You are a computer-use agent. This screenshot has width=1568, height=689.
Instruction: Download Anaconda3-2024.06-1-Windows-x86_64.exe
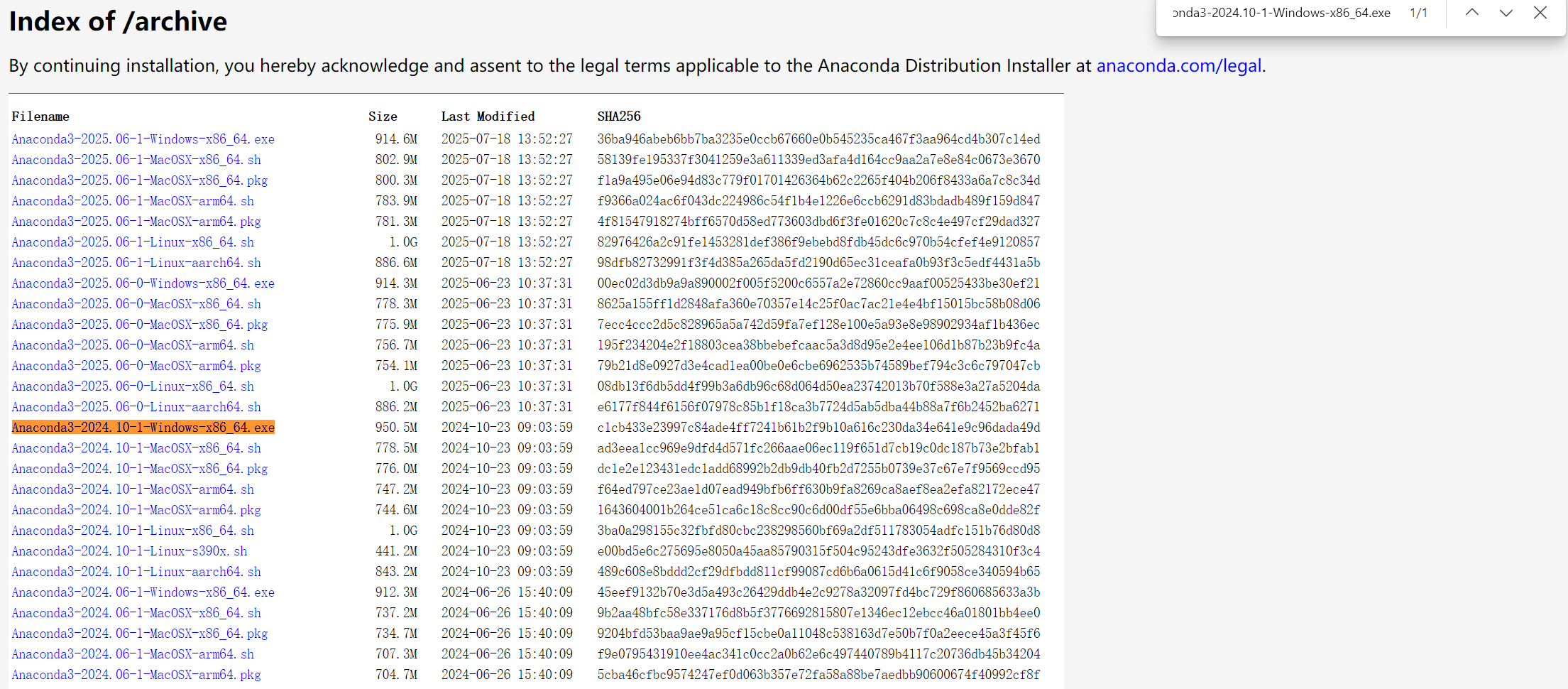pyautogui.click(x=143, y=592)
